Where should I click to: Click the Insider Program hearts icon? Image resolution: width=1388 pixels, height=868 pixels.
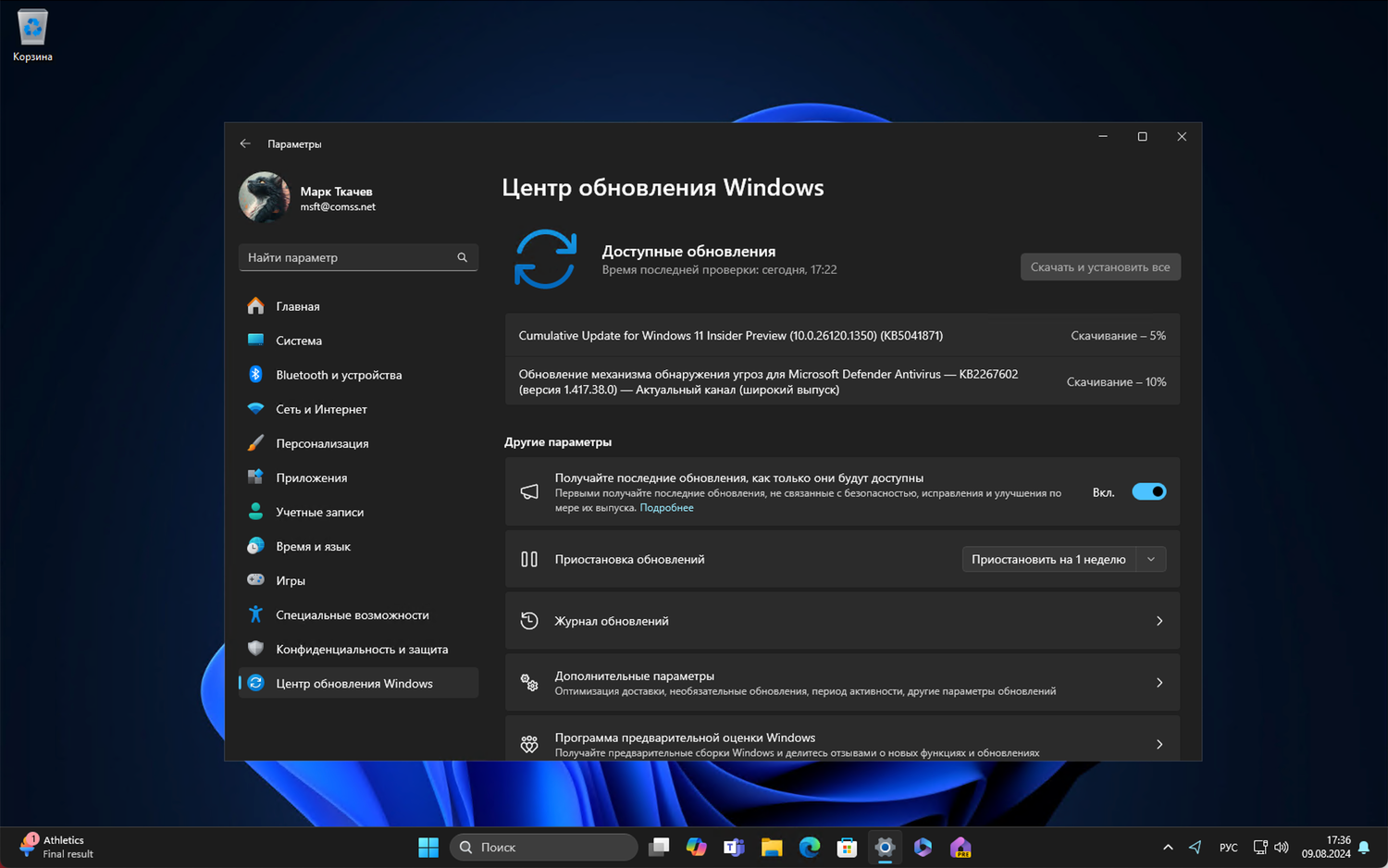click(529, 744)
